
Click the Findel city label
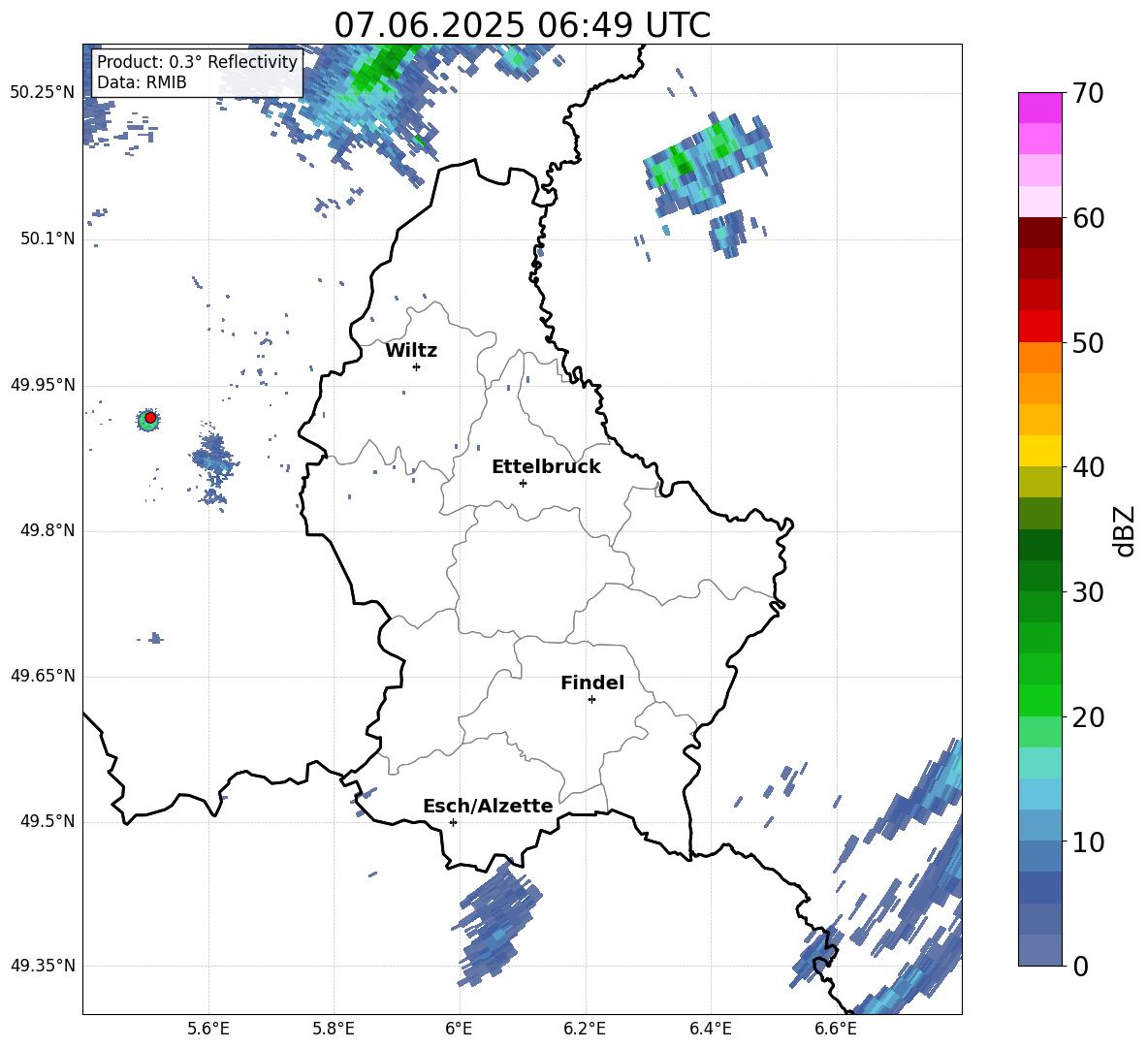coord(592,683)
